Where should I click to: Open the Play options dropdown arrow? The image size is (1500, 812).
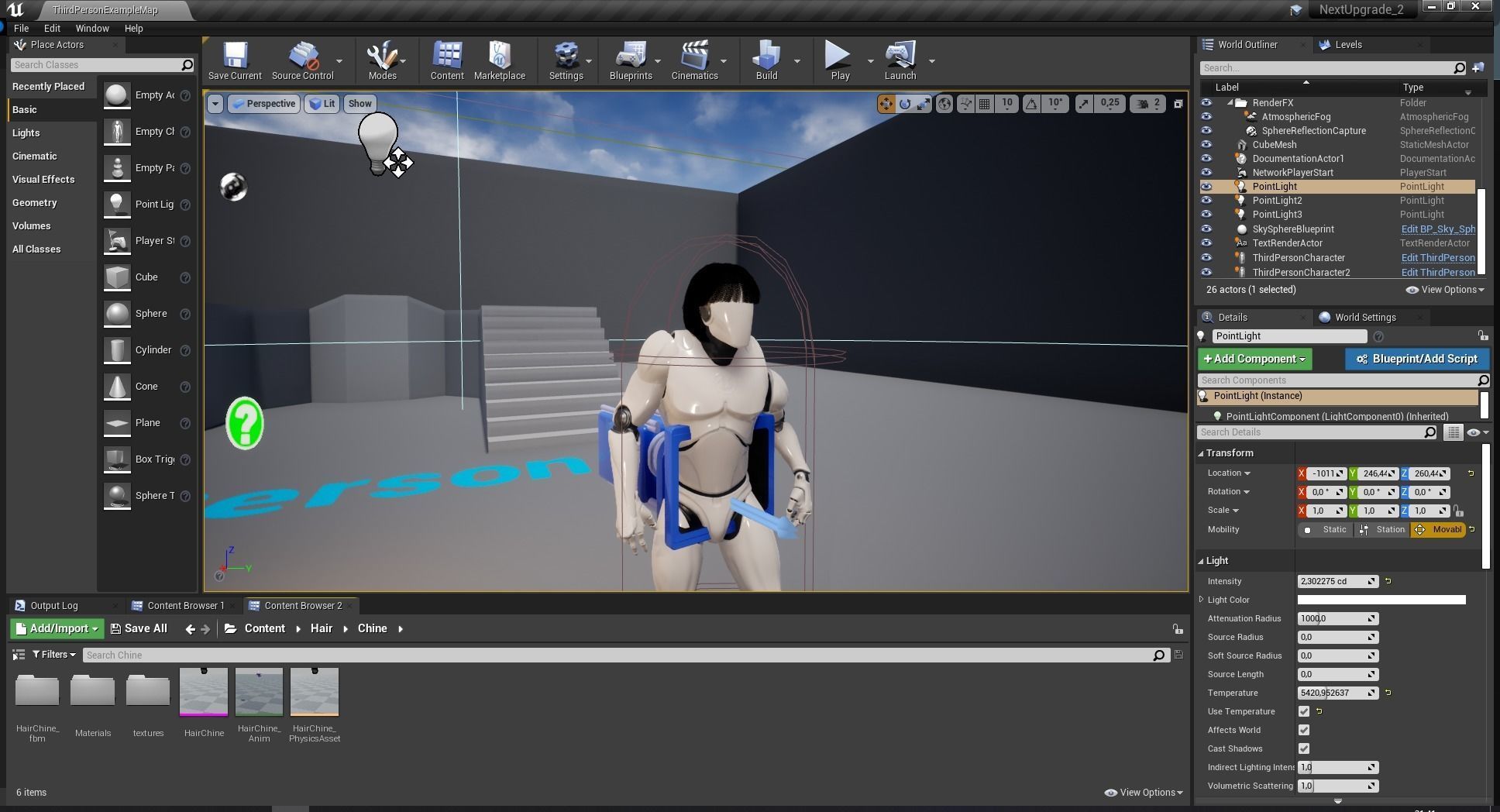[x=870, y=61]
